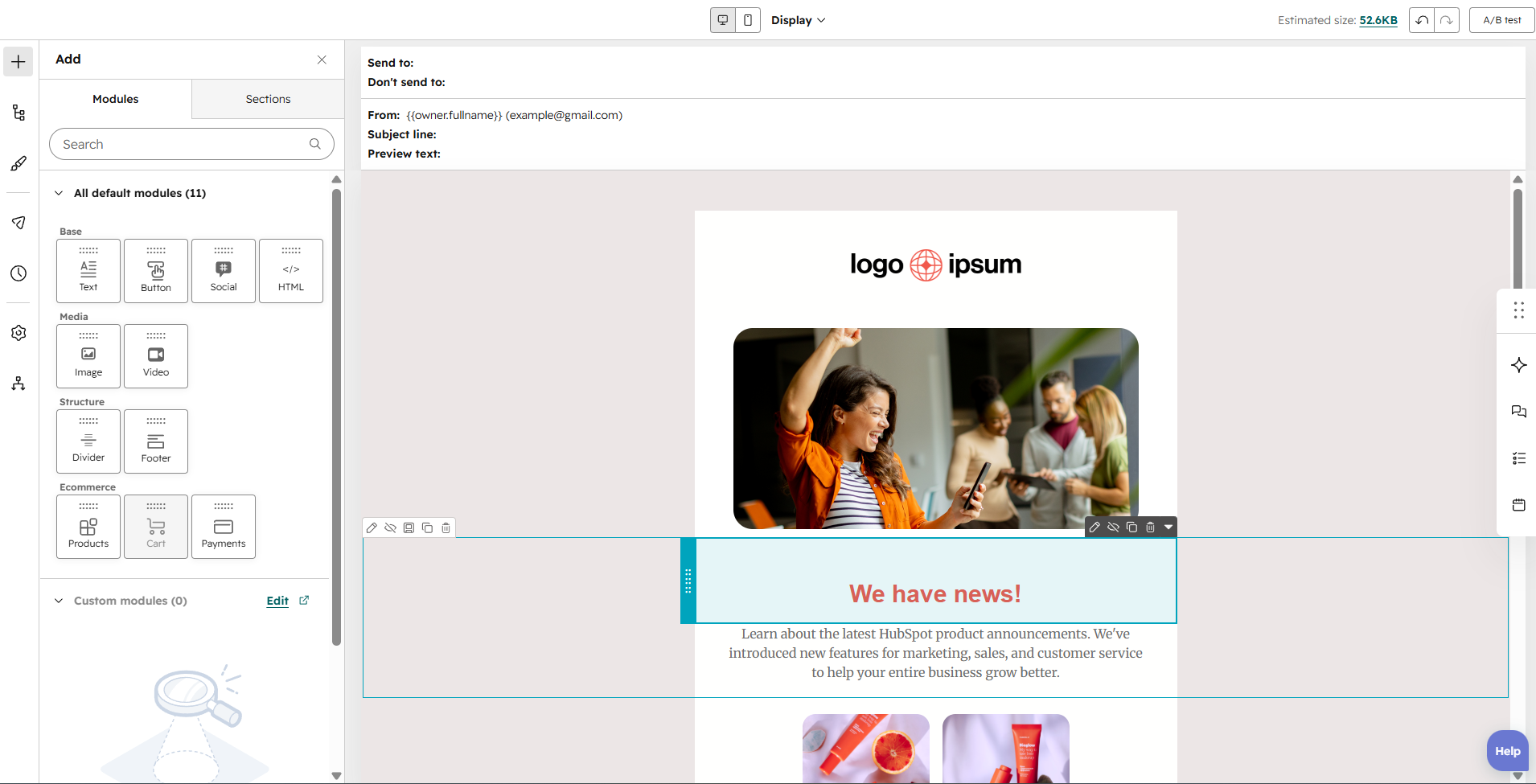Viewport: 1536px width, 784px height.
Task: Click the We have news! heading
Action: tap(935, 593)
